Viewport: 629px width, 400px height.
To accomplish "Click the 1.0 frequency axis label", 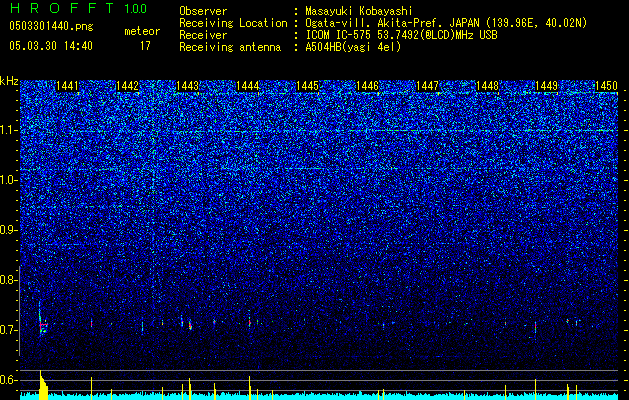I will coord(8,180).
